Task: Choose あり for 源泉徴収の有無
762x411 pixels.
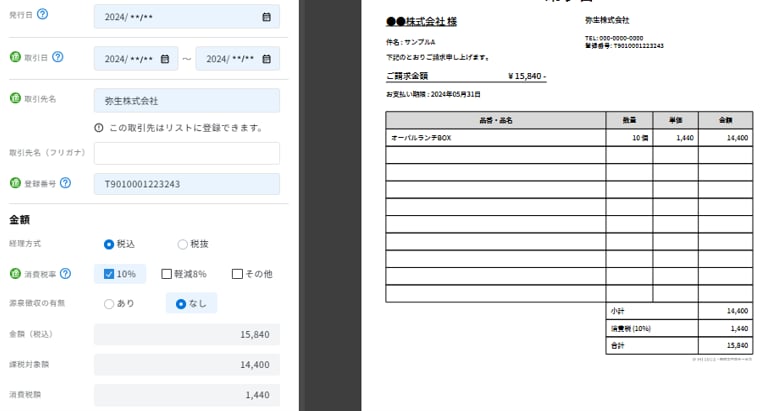Action: (x=109, y=304)
